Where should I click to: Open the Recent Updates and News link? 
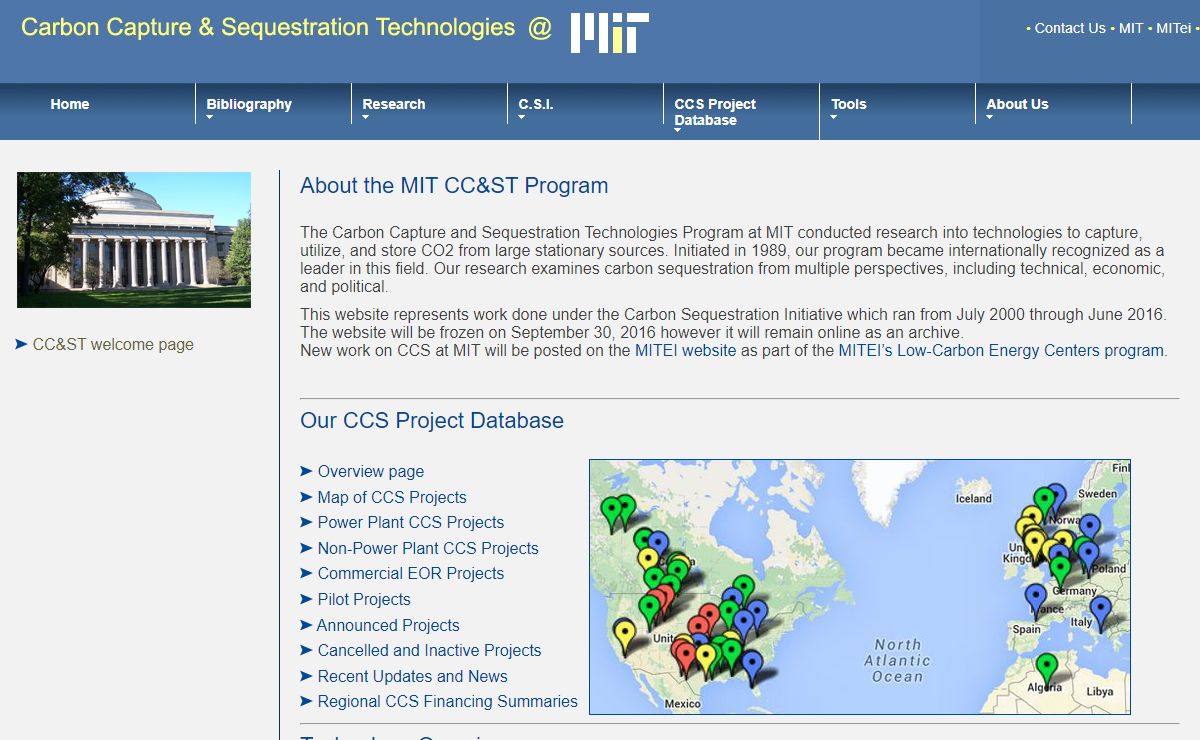pos(413,676)
